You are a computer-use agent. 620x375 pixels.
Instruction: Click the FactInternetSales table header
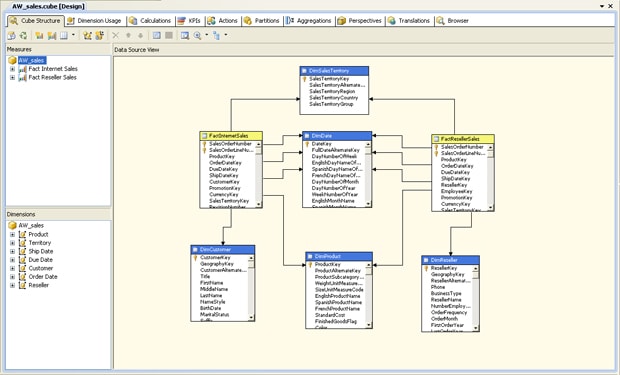pyautogui.click(x=231, y=136)
